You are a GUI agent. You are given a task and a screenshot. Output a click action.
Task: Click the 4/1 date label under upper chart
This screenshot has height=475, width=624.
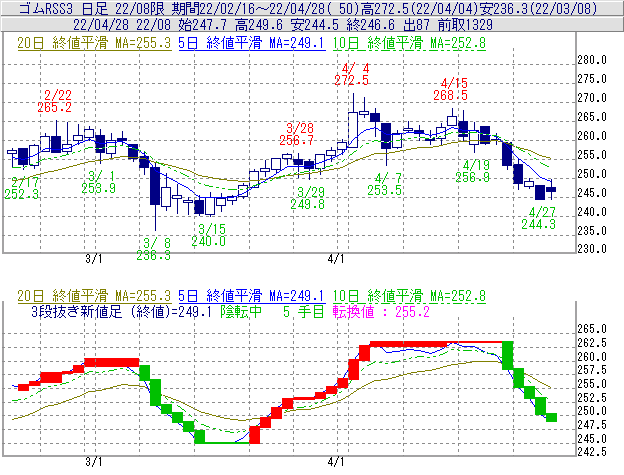(x=336, y=259)
